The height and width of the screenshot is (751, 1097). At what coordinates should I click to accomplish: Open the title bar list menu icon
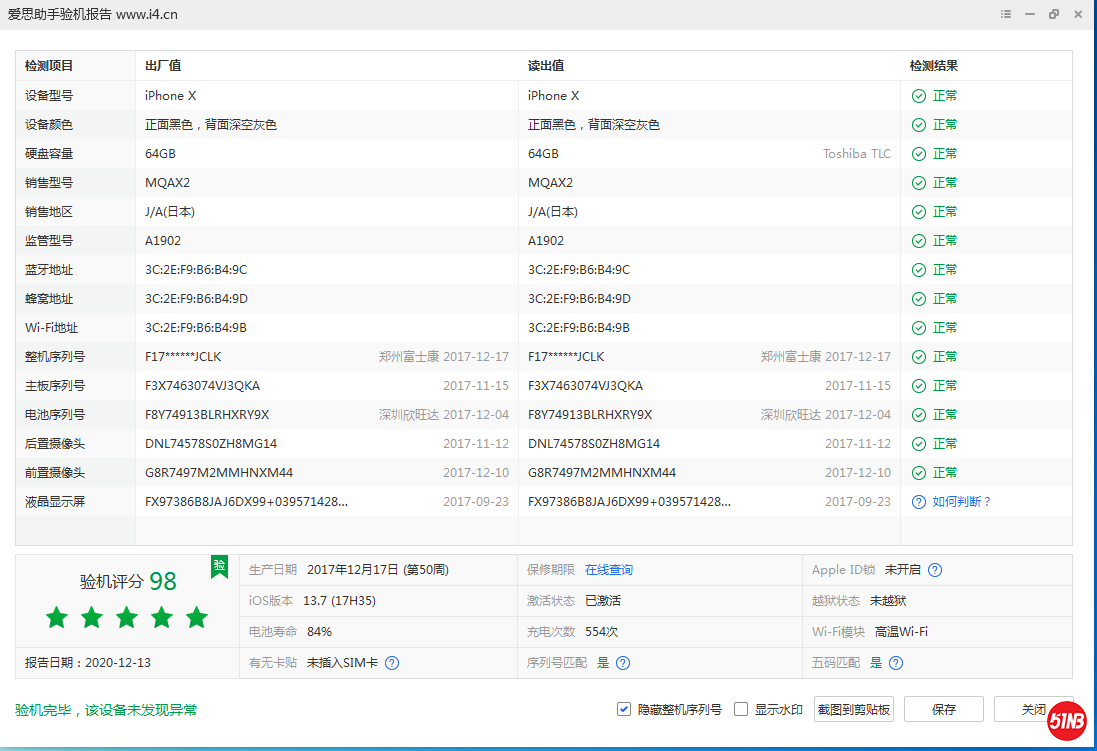click(1005, 14)
